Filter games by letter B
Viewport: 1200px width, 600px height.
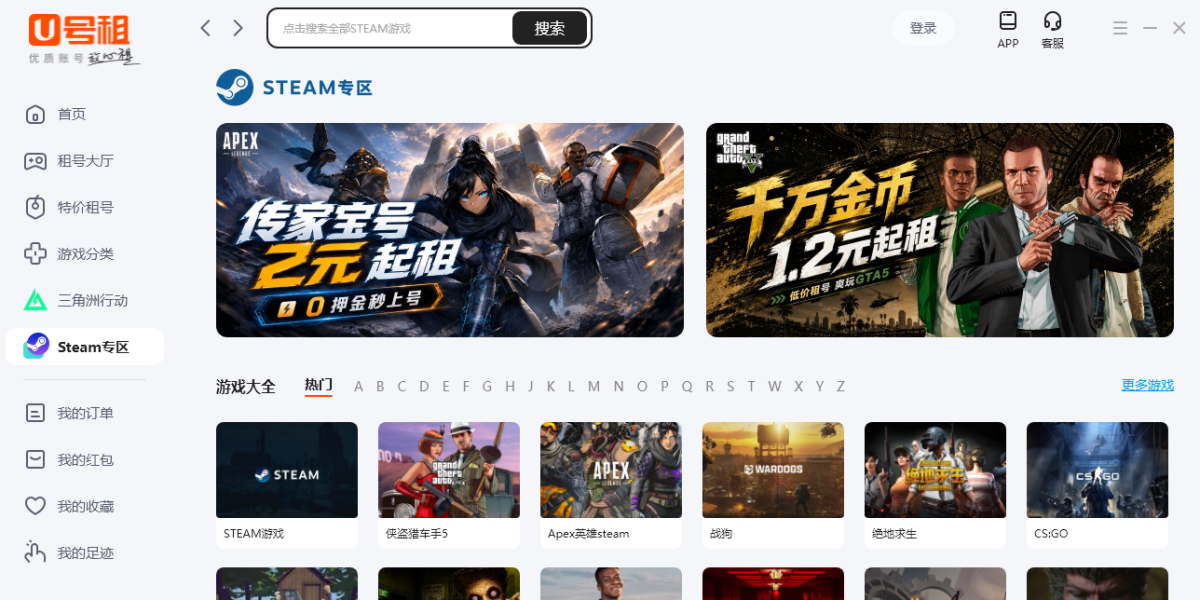[x=380, y=386]
